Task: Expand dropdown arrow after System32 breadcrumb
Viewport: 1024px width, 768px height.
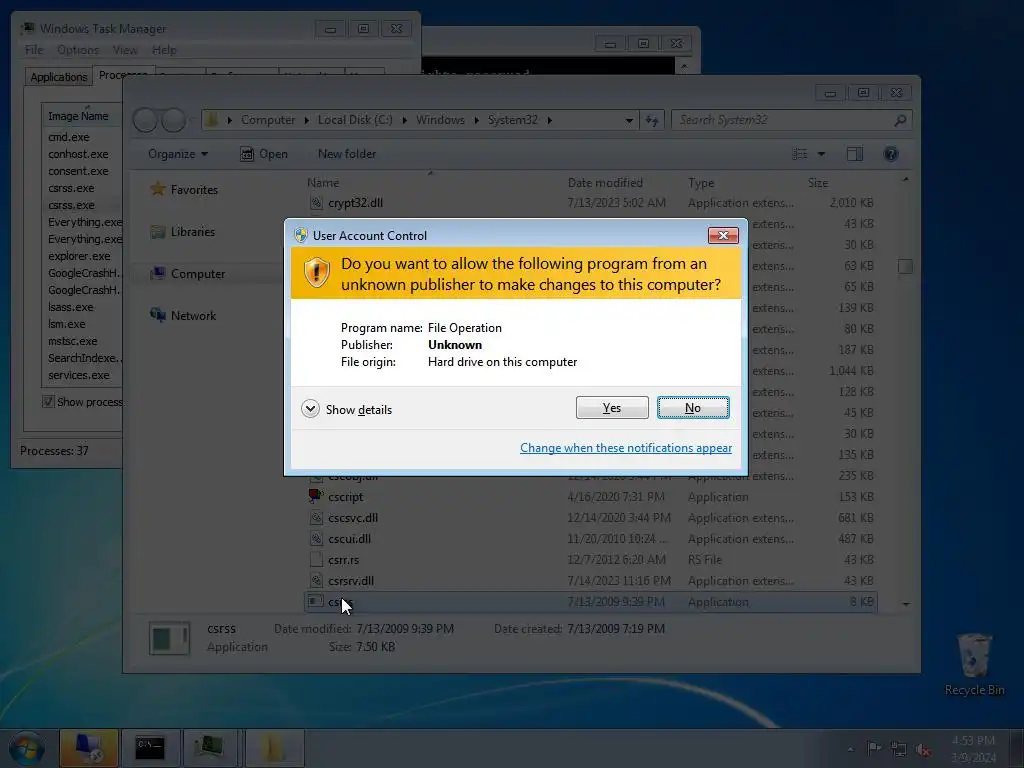Action: (x=549, y=120)
